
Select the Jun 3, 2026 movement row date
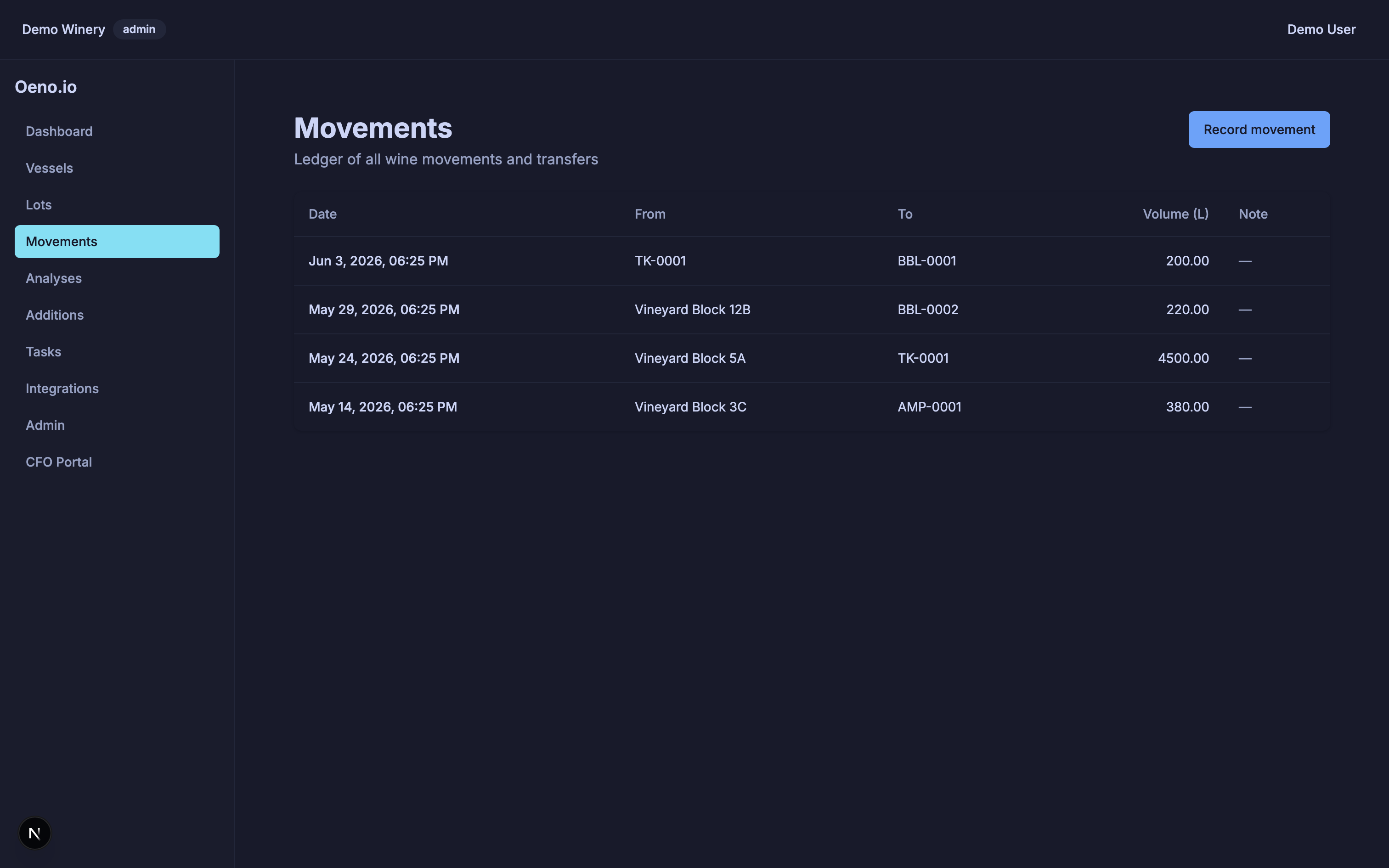pos(378,261)
